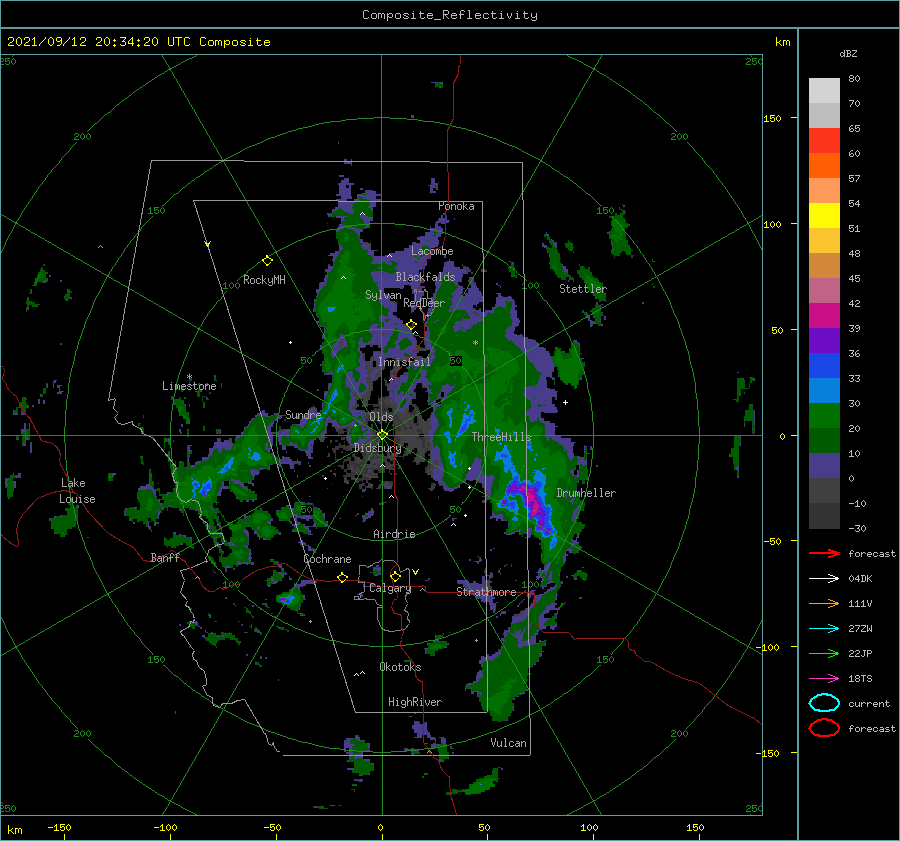Click the Limestone label on map
This screenshot has height=841, width=900.
(x=189, y=386)
